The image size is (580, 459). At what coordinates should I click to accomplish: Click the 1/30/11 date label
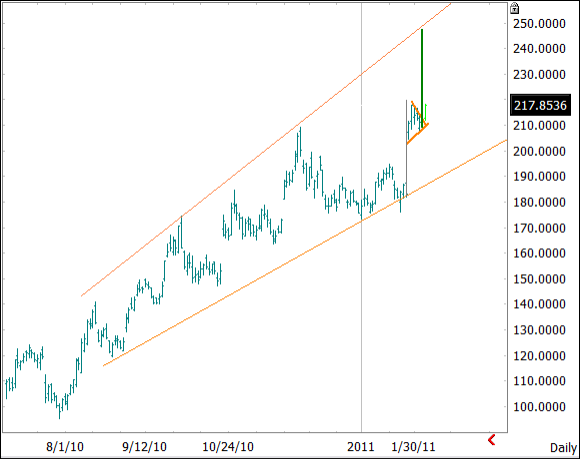coord(413,447)
